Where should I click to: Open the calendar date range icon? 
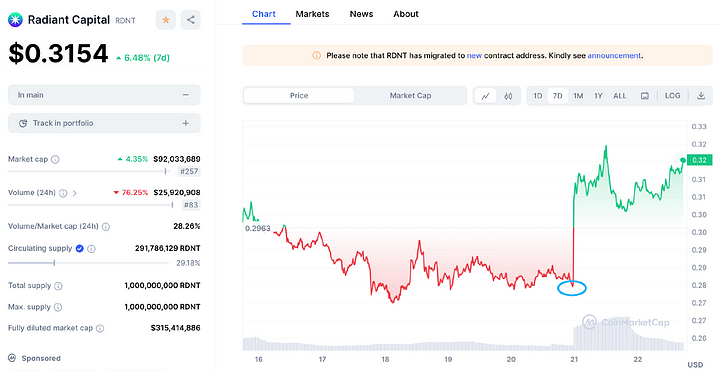645,96
